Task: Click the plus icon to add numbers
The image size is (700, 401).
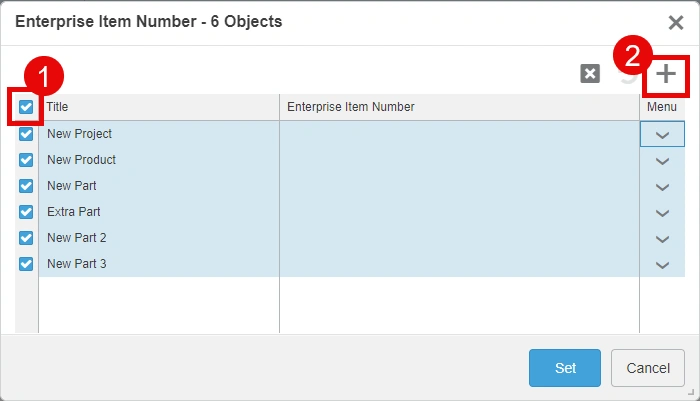Action: click(x=666, y=74)
